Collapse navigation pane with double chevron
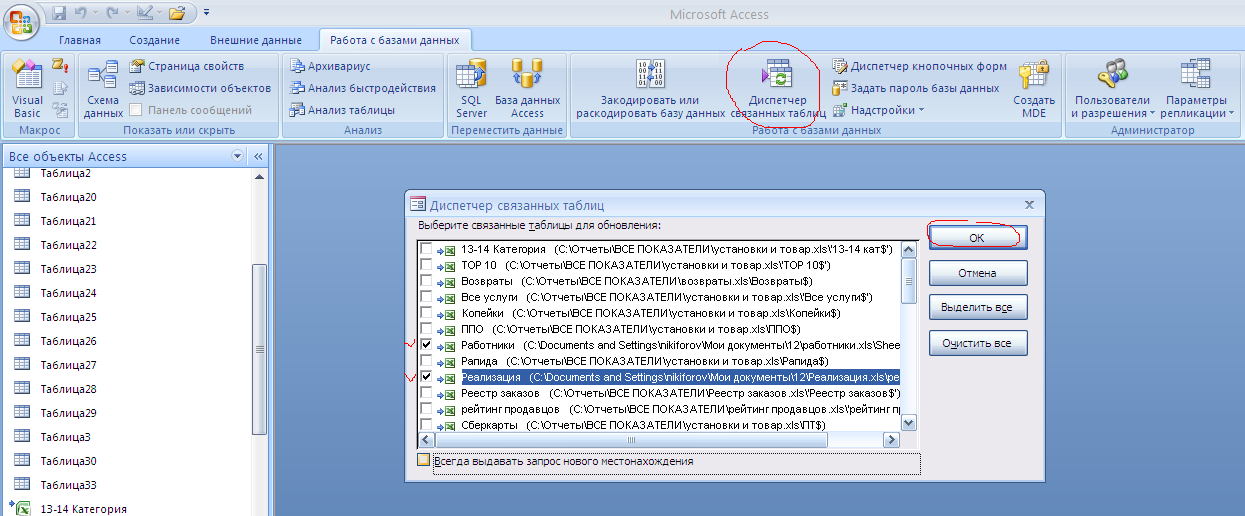1245x516 pixels. (257, 156)
